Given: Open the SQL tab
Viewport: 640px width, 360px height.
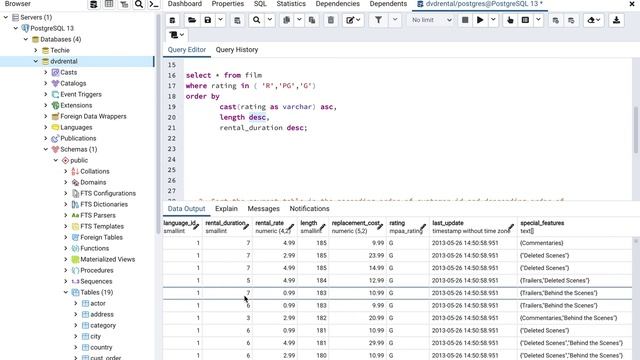Looking at the screenshot, I should pos(260,4).
